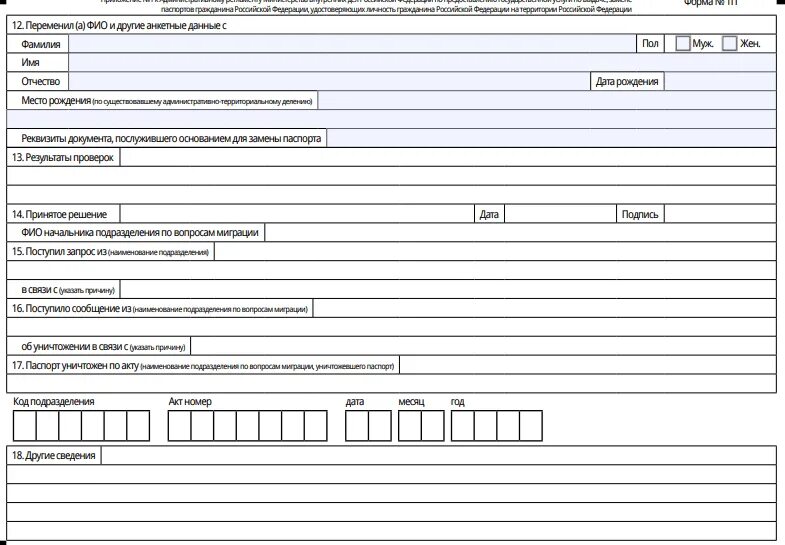This screenshot has height=545, width=785.
Task: Click first box of Акт номер
Action: (180, 426)
